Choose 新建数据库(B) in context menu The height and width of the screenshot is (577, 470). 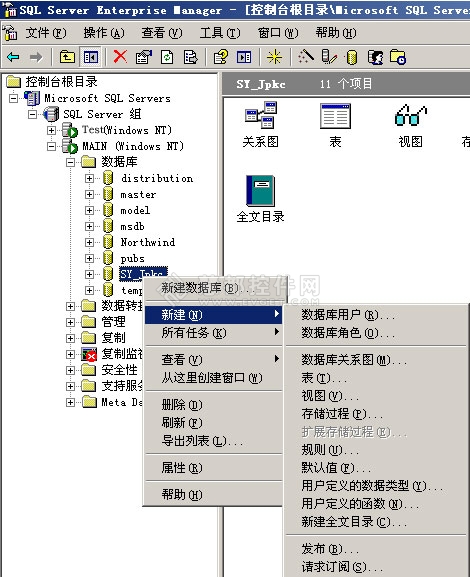(213, 288)
